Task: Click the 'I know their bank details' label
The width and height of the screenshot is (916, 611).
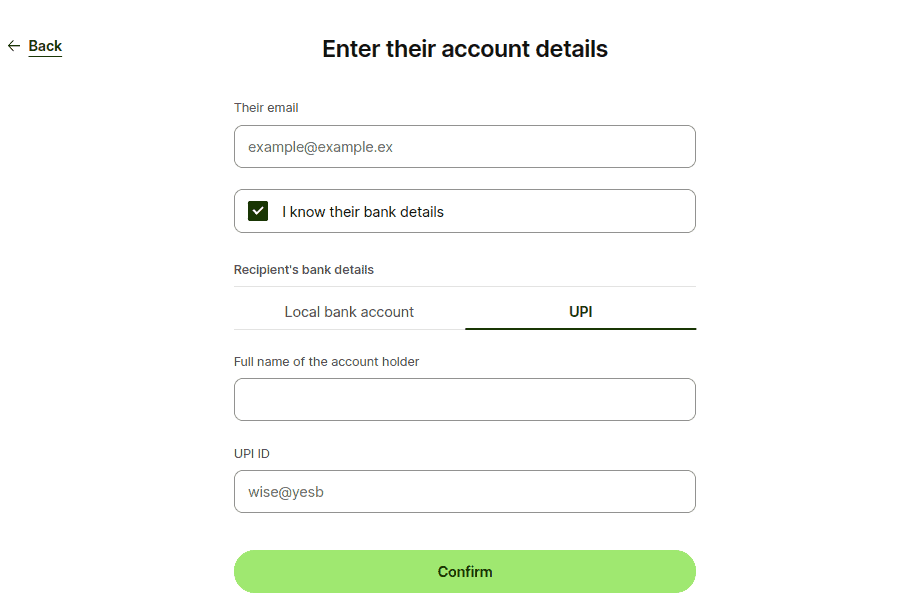Action: (x=363, y=212)
